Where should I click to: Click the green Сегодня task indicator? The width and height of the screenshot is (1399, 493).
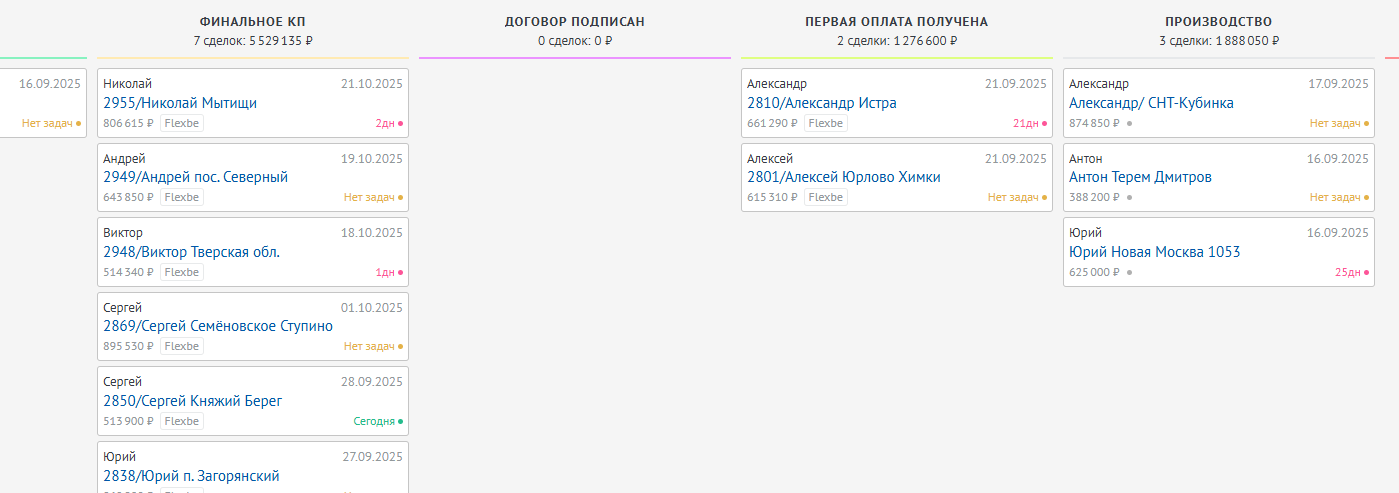377,421
